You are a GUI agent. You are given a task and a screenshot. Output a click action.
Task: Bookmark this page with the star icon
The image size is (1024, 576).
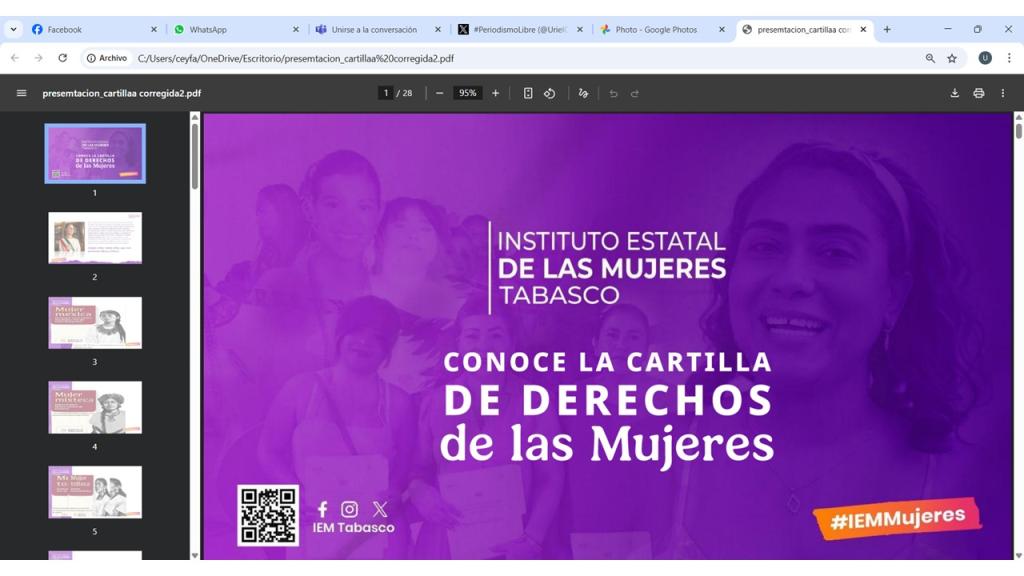tap(952, 58)
